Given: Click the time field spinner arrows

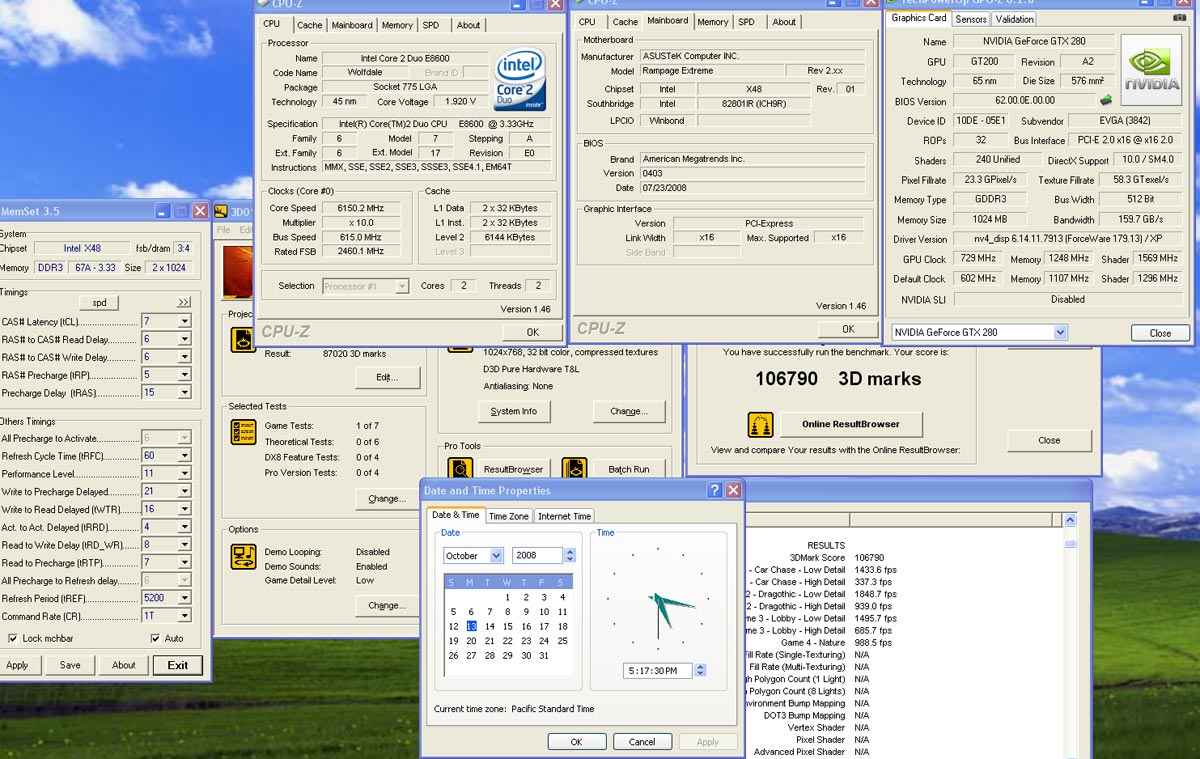Looking at the screenshot, I should click(x=700, y=670).
